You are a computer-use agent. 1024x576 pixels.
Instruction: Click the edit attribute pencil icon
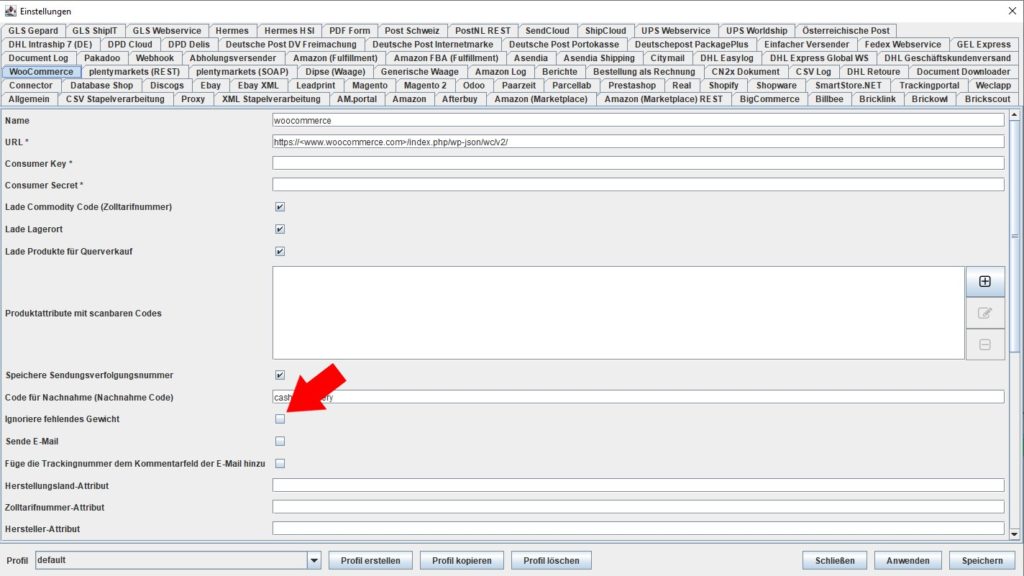[985, 313]
